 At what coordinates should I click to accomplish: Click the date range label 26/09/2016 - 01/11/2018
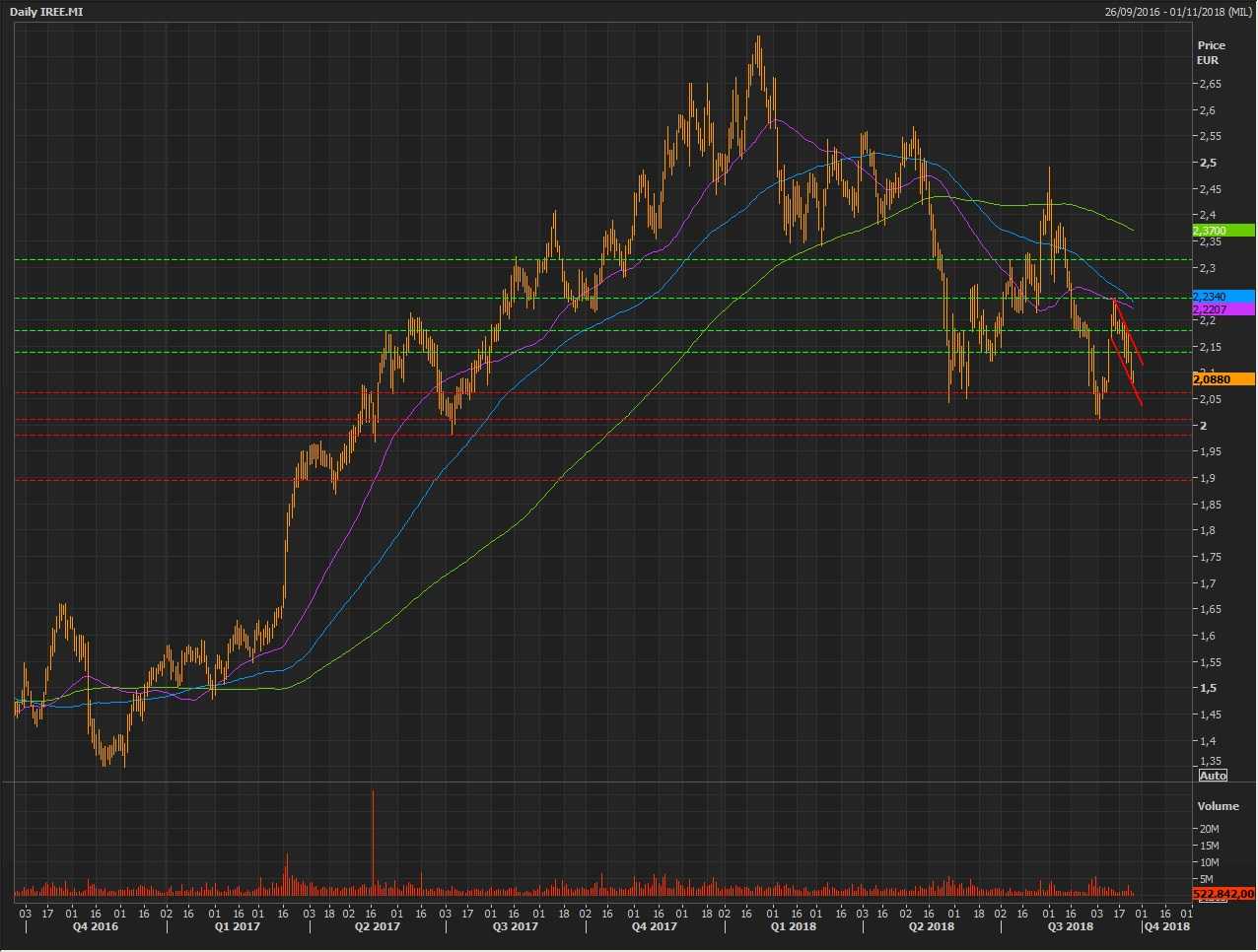click(x=1179, y=12)
